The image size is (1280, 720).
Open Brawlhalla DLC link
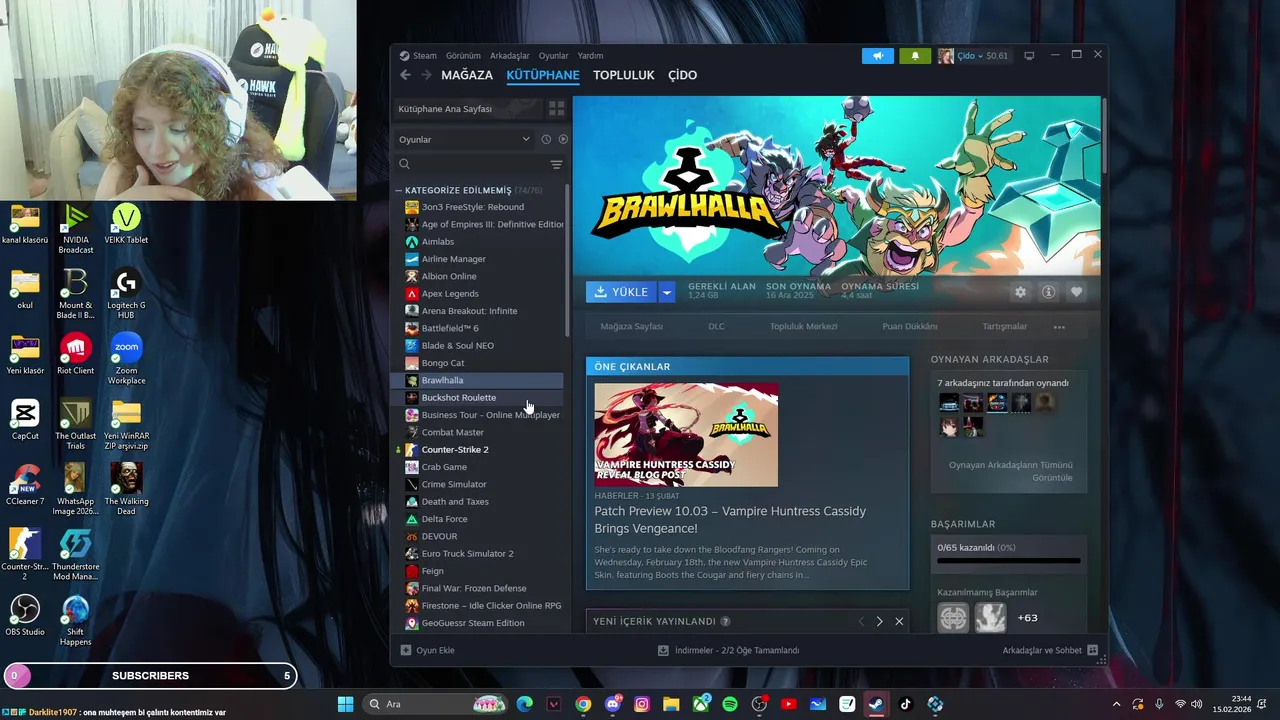[x=716, y=327]
